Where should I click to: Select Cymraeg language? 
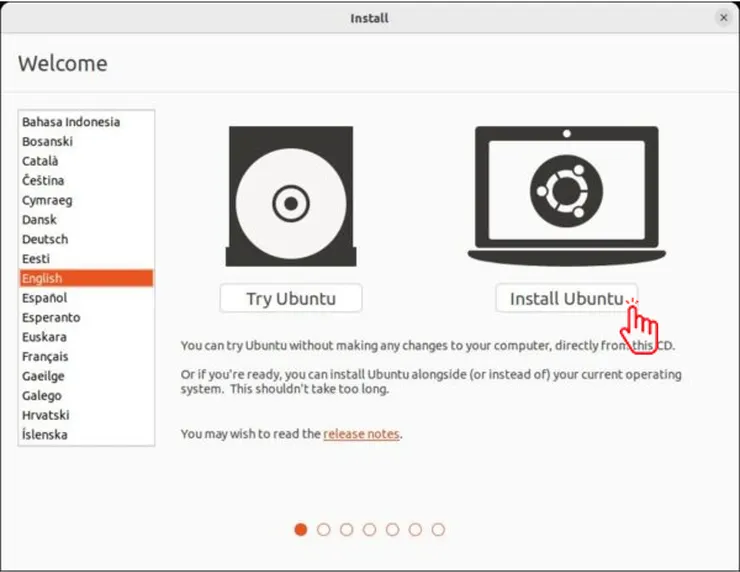tap(86, 200)
